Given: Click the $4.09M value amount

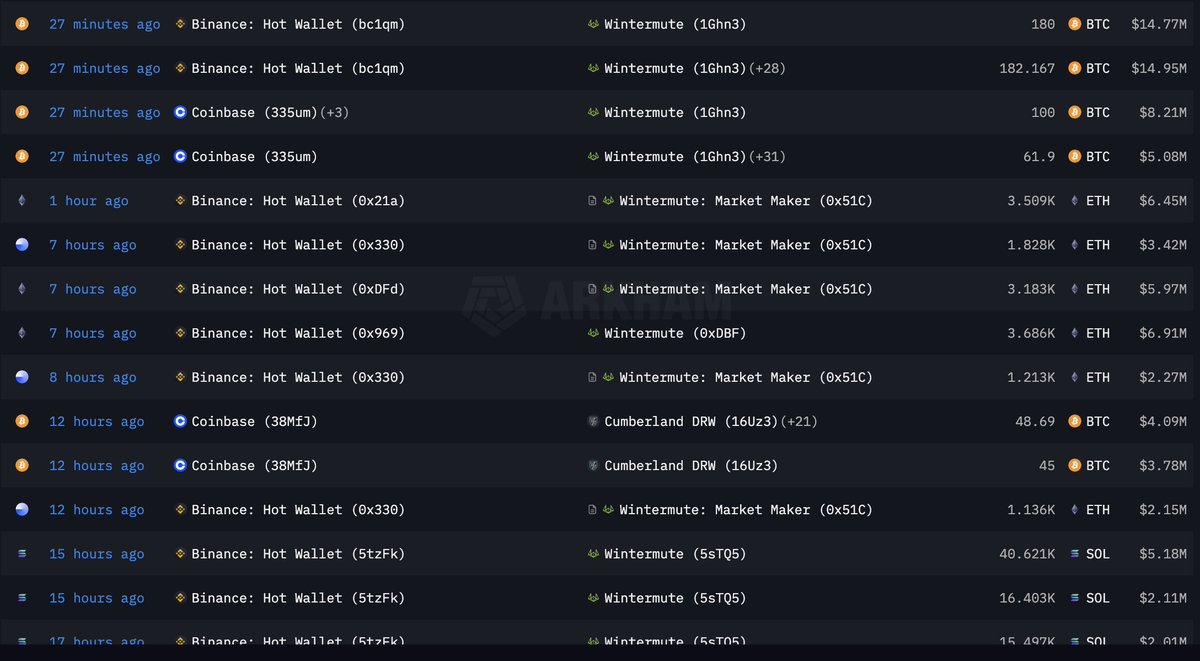Looking at the screenshot, I should point(1162,422).
